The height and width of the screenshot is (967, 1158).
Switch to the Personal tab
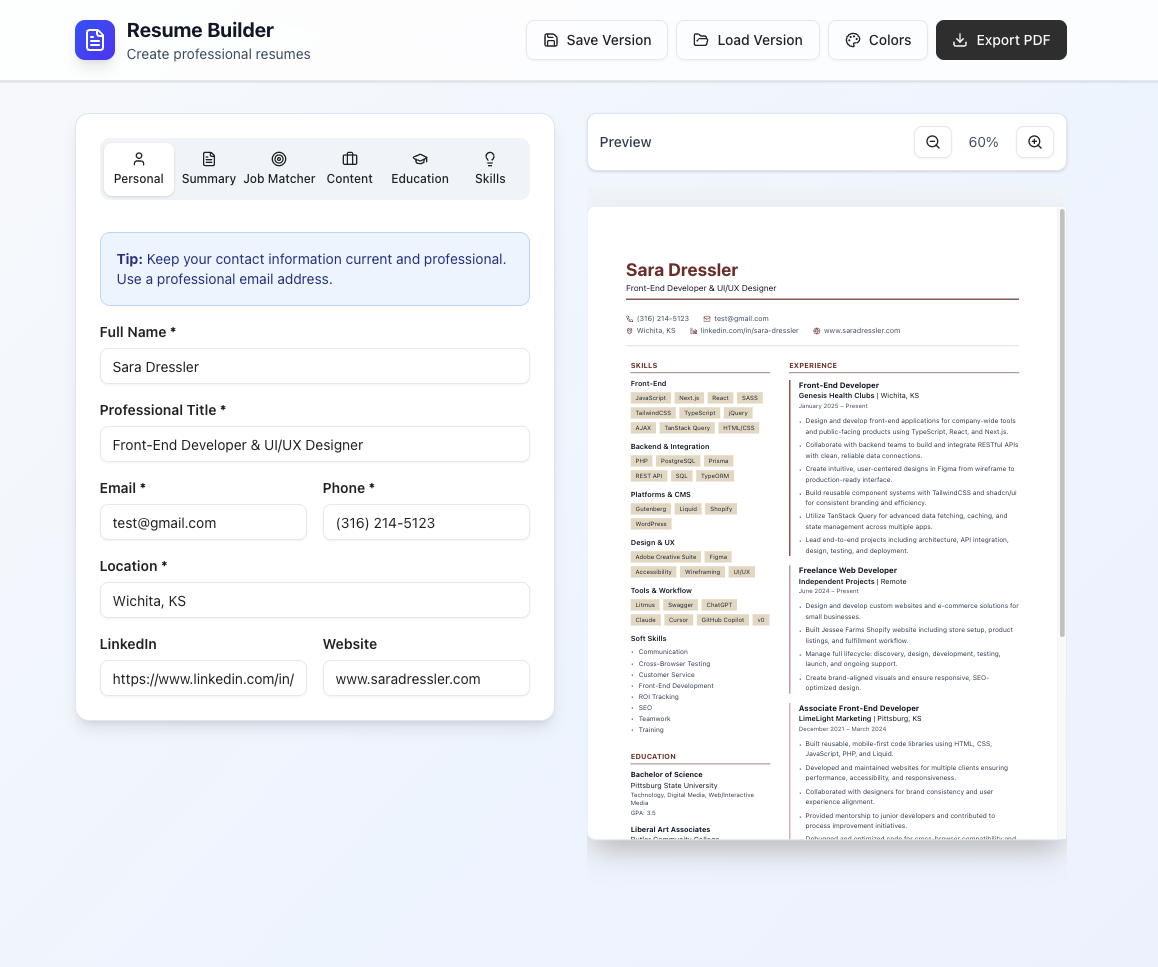(138, 168)
